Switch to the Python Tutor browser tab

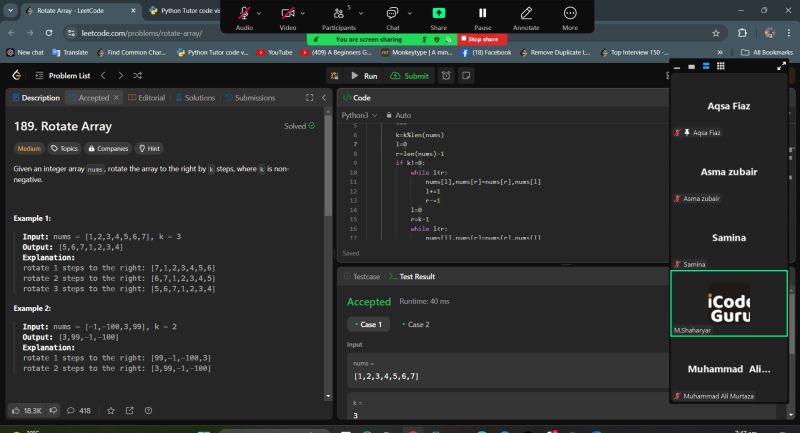pos(186,11)
